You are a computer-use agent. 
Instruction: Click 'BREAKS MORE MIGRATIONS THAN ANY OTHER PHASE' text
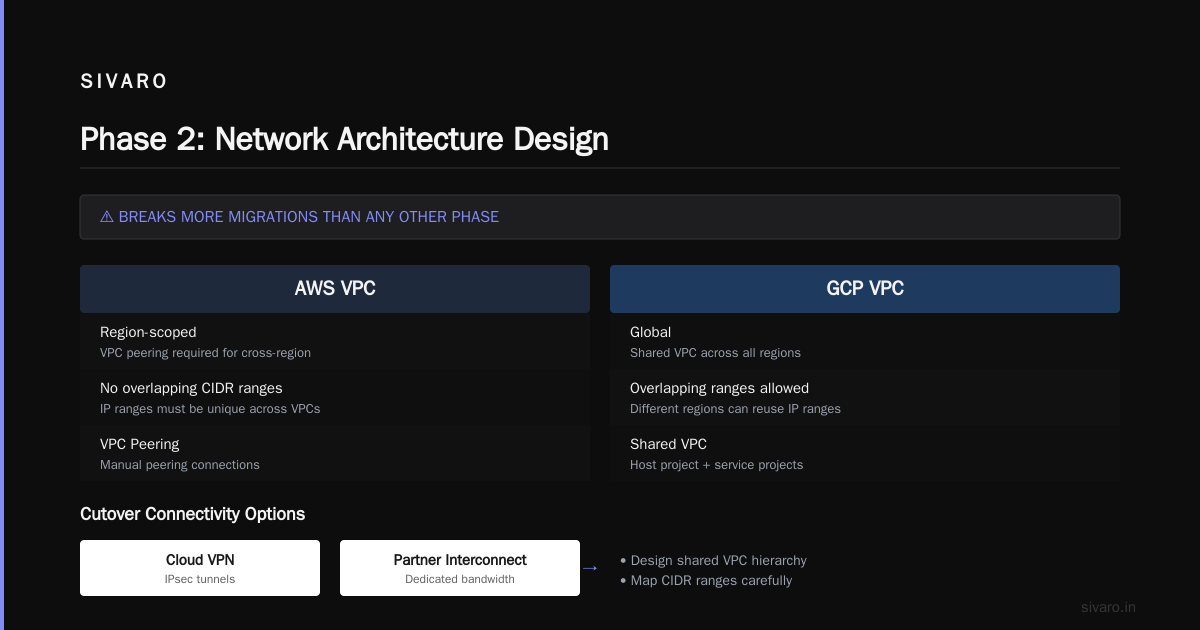coord(308,217)
